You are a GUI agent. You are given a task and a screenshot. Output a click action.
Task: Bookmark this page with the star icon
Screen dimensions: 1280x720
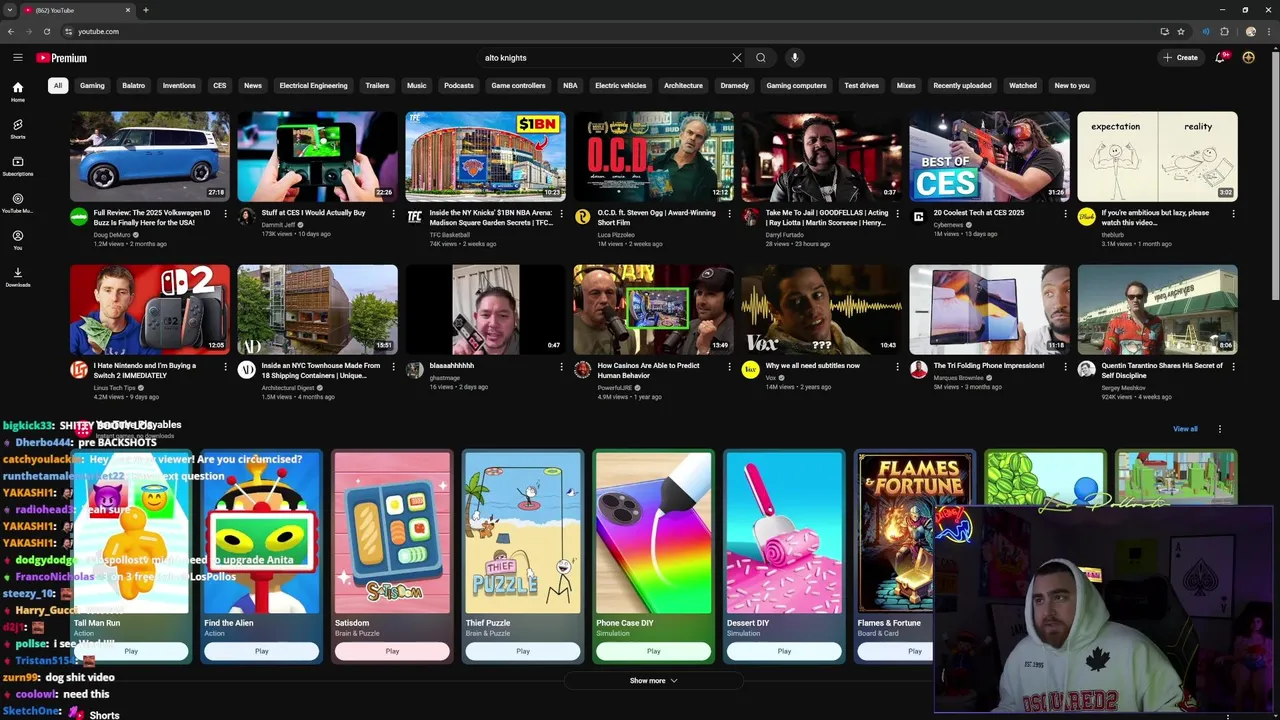(1181, 31)
